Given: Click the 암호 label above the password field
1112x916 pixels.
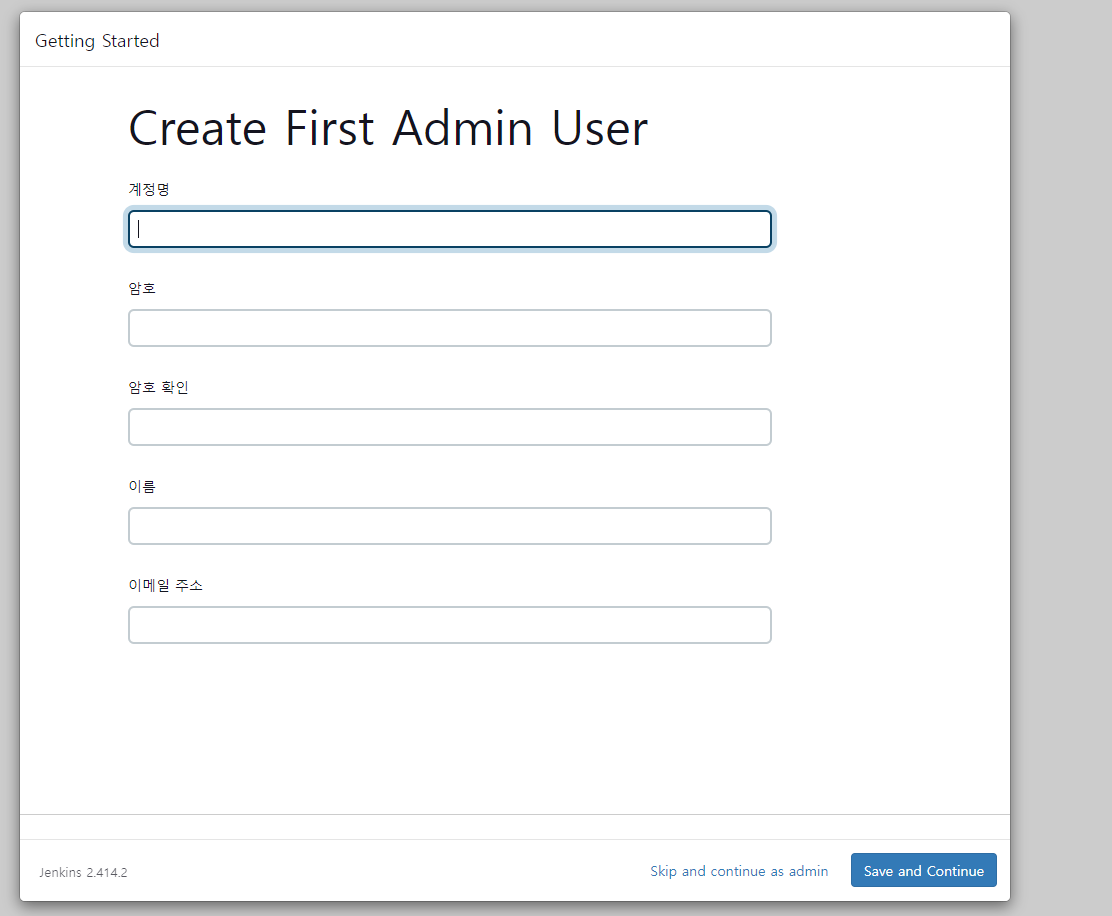Looking at the screenshot, I should pyautogui.click(x=142, y=288).
